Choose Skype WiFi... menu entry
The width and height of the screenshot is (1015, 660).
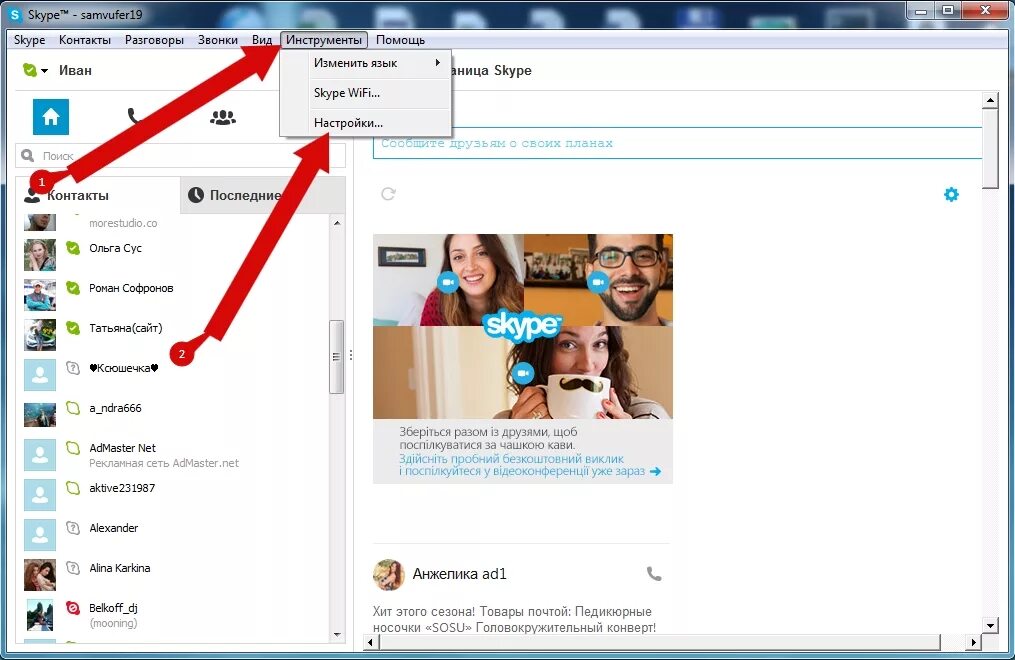366,93
